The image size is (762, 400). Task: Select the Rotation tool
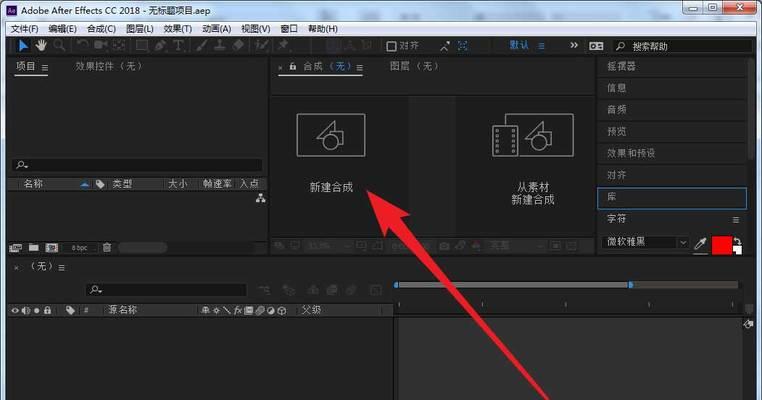pyautogui.click(x=83, y=46)
